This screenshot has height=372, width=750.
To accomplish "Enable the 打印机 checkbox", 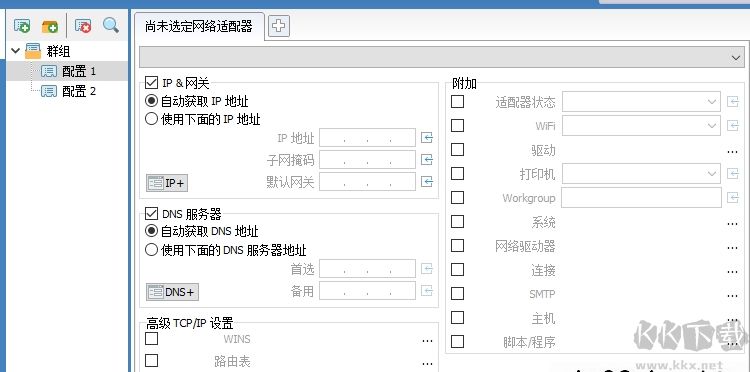I will click(458, 173).
